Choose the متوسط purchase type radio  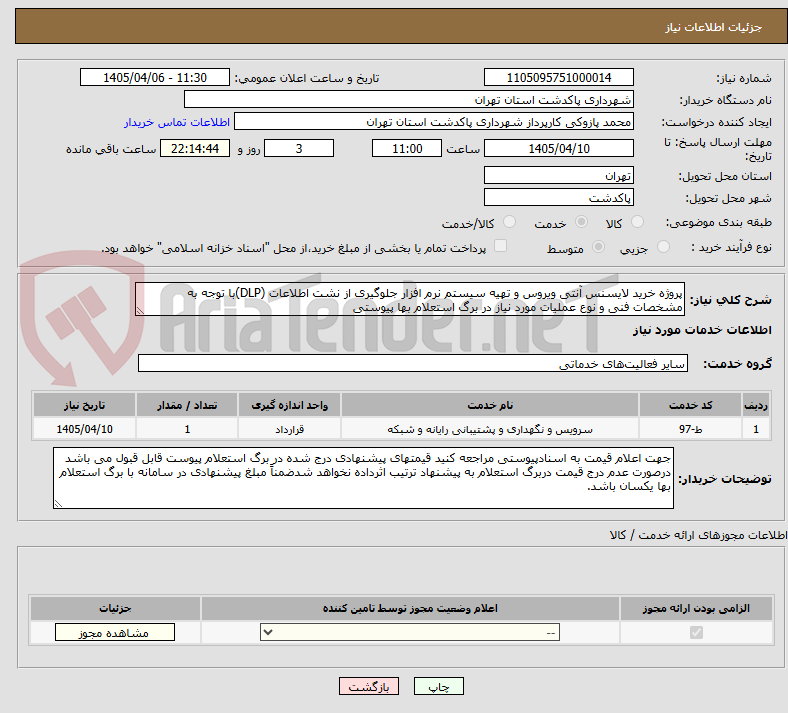click(x=598, y=247)
